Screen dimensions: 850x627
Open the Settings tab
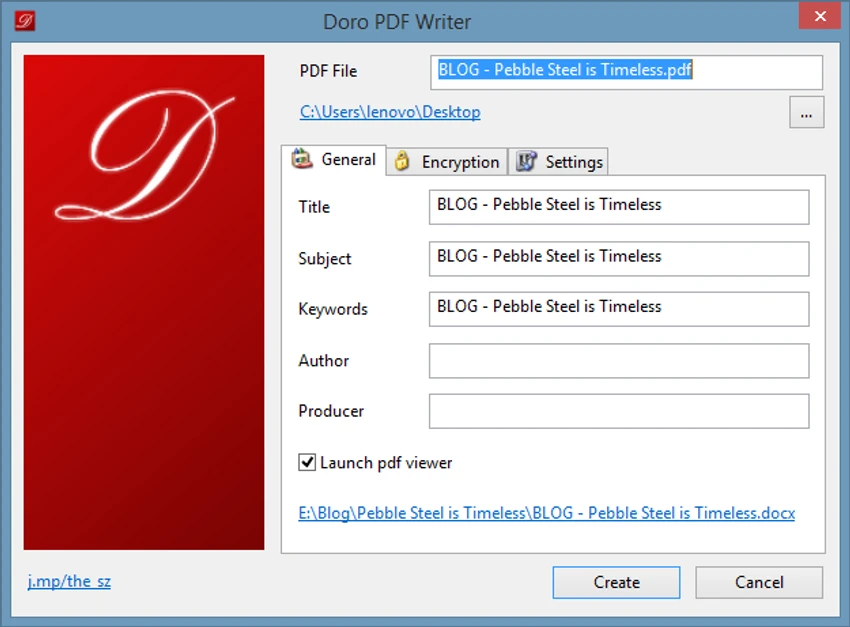click(x=558, y=161)
